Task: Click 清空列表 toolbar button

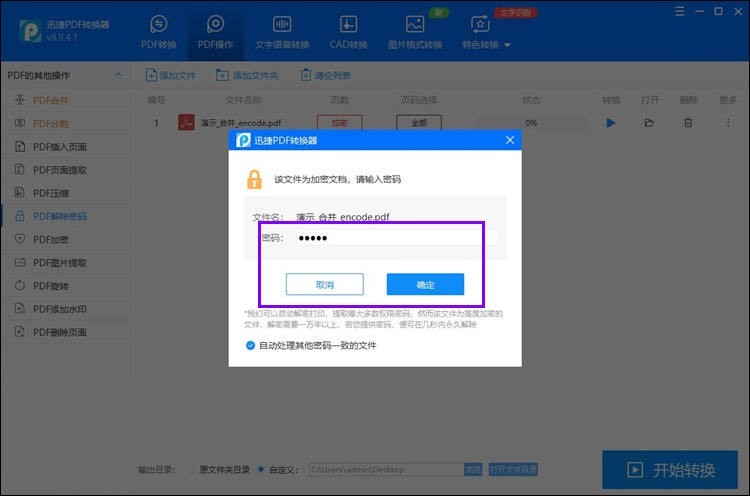Action: (325, 75)
